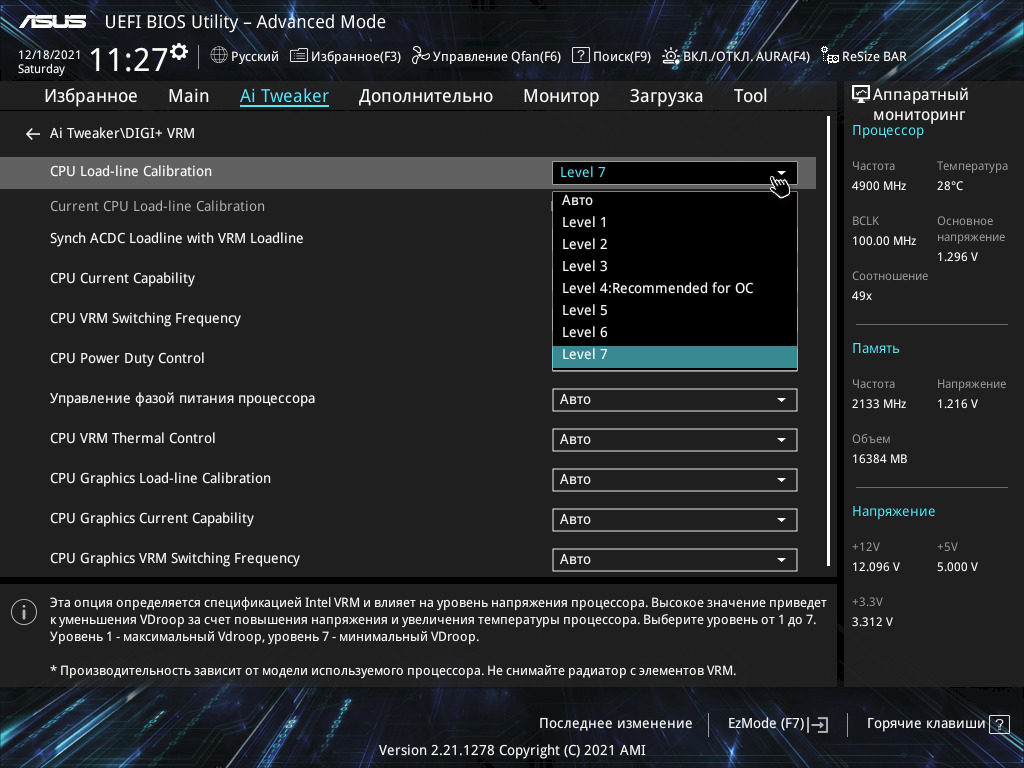Click the 28°C temperature value
This screenshot has width=1024, height=768.
pyautogui.click(x=950, y=186)
